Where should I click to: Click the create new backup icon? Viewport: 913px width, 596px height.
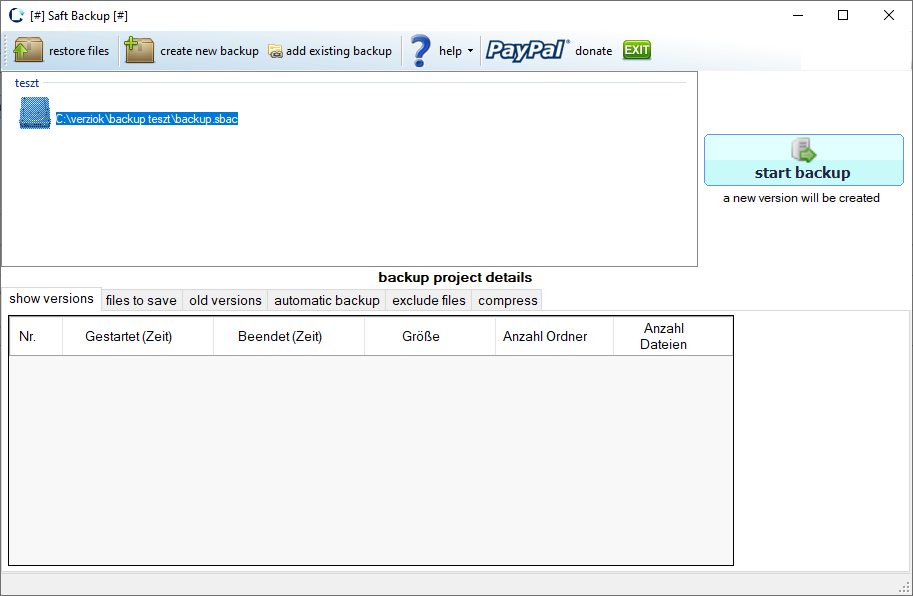coord(139,50)
